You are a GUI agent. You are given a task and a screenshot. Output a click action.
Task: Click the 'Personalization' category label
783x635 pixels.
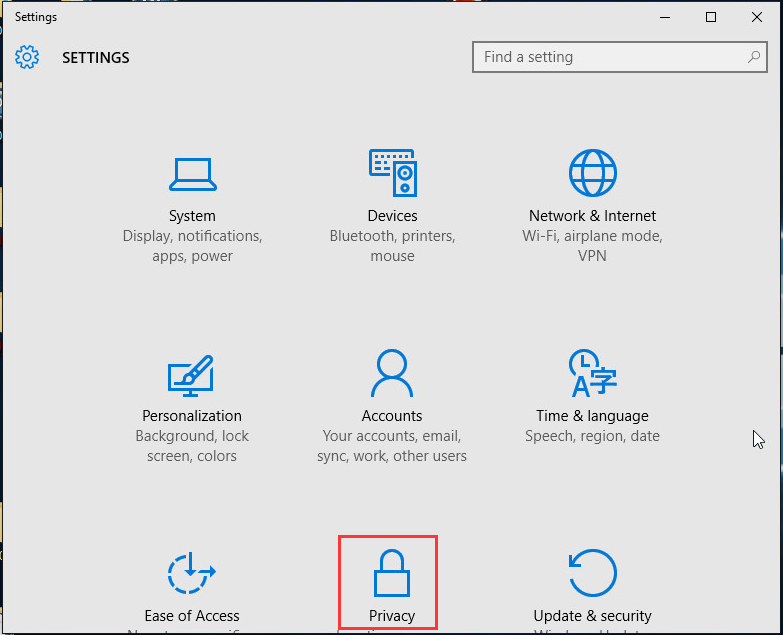point(192,416)
